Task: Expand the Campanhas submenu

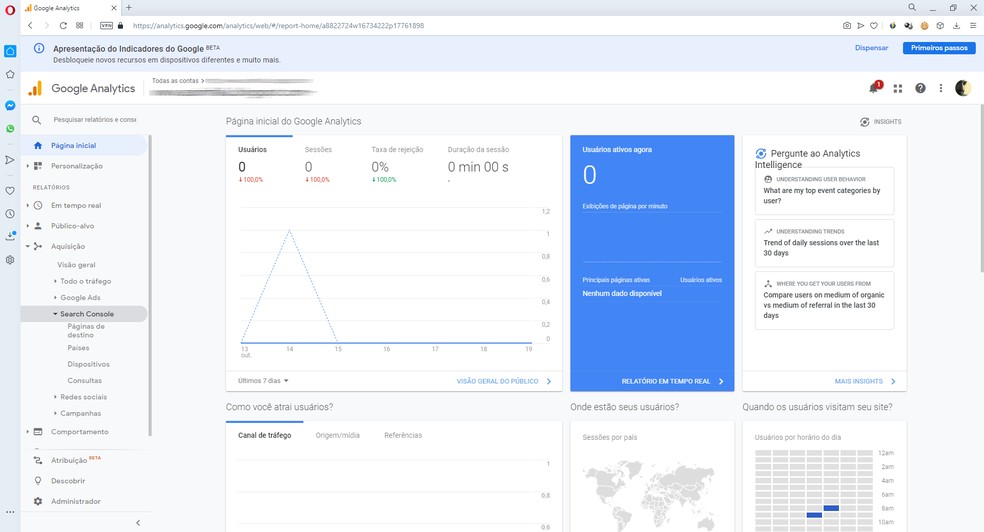Action: point(55,413)
